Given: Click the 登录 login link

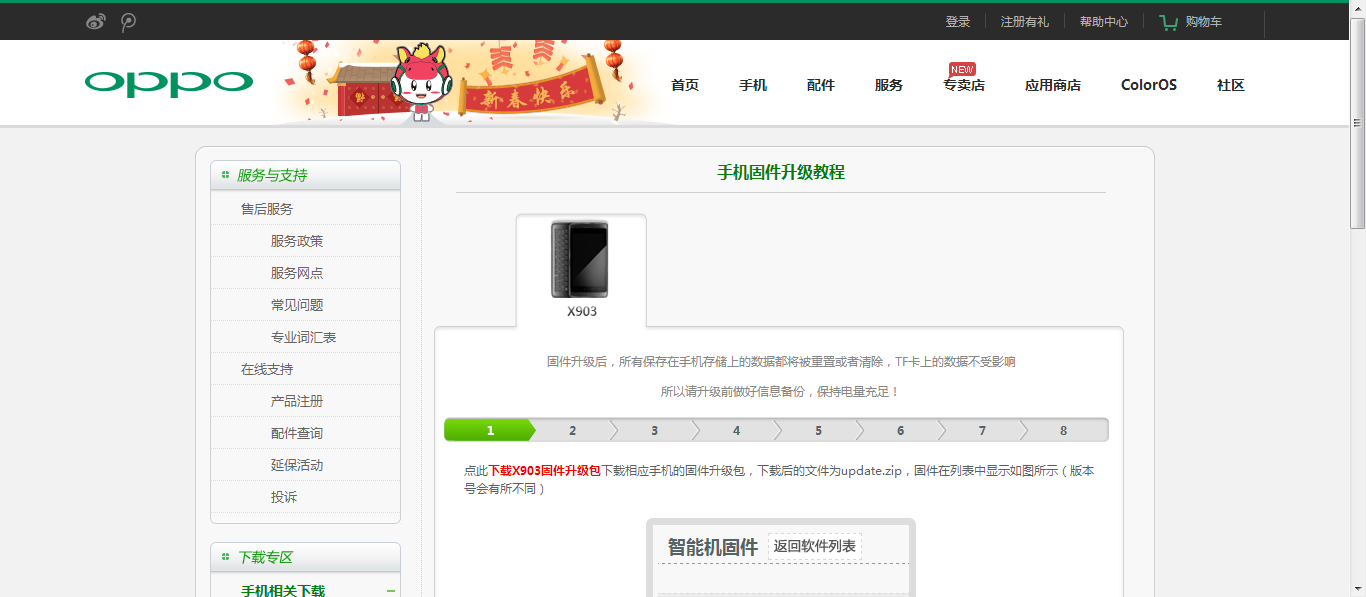Looking at the screenshot, I should tap(958, 22).
